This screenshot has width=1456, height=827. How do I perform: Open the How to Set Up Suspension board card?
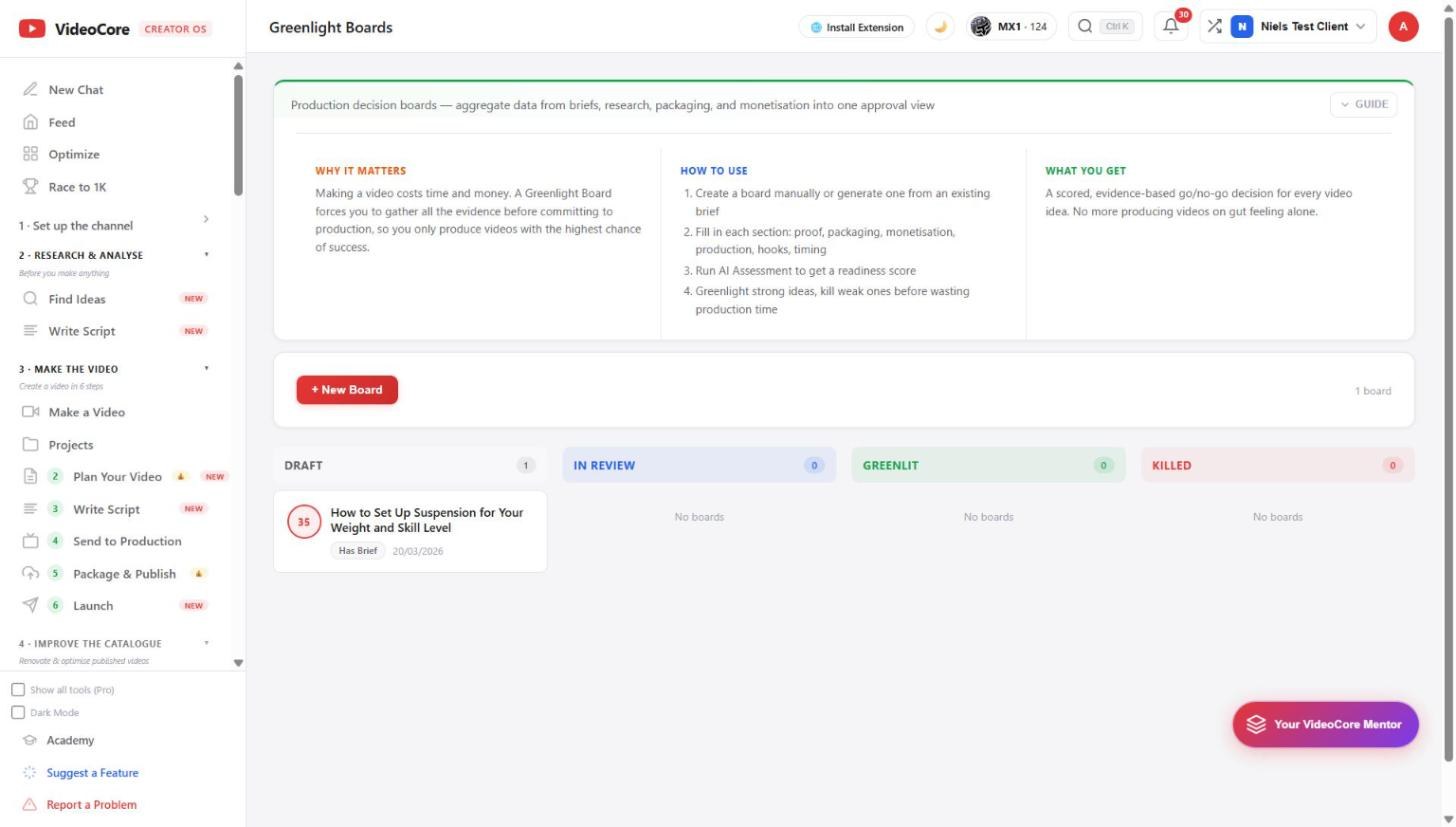coord(410,531)
